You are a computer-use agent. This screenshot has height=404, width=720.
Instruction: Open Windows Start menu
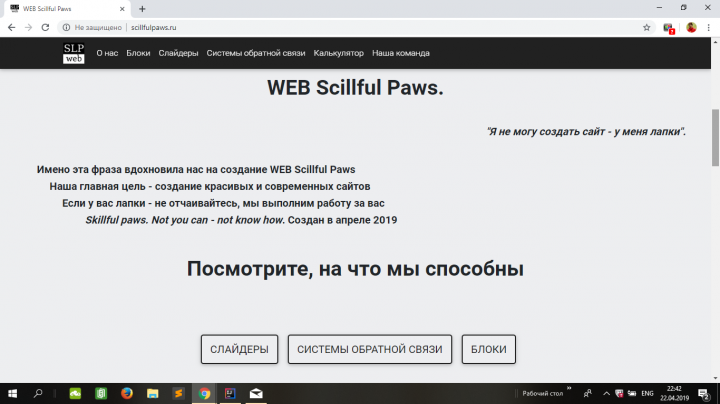click(12, 393)
